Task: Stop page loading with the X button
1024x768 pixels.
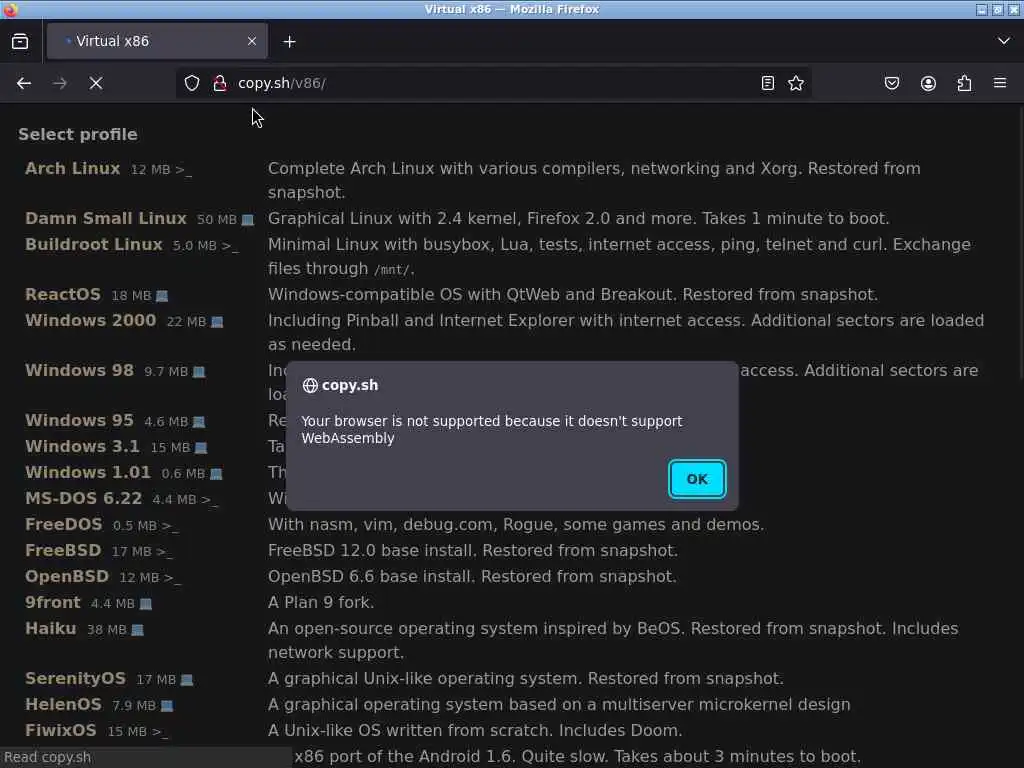Action: point(96,83)
